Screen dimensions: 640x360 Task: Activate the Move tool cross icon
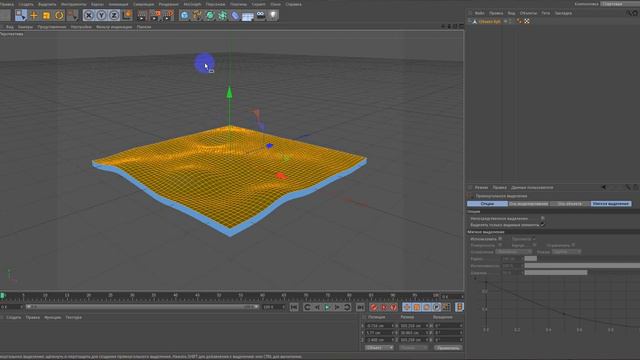click(34, 16)
